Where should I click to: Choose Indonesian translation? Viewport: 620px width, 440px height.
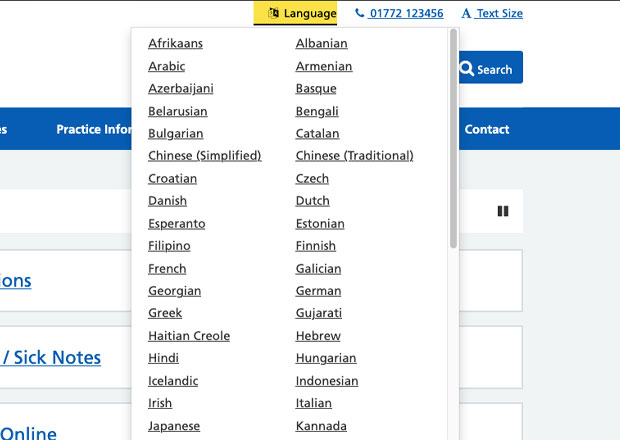tap(327, 381)
